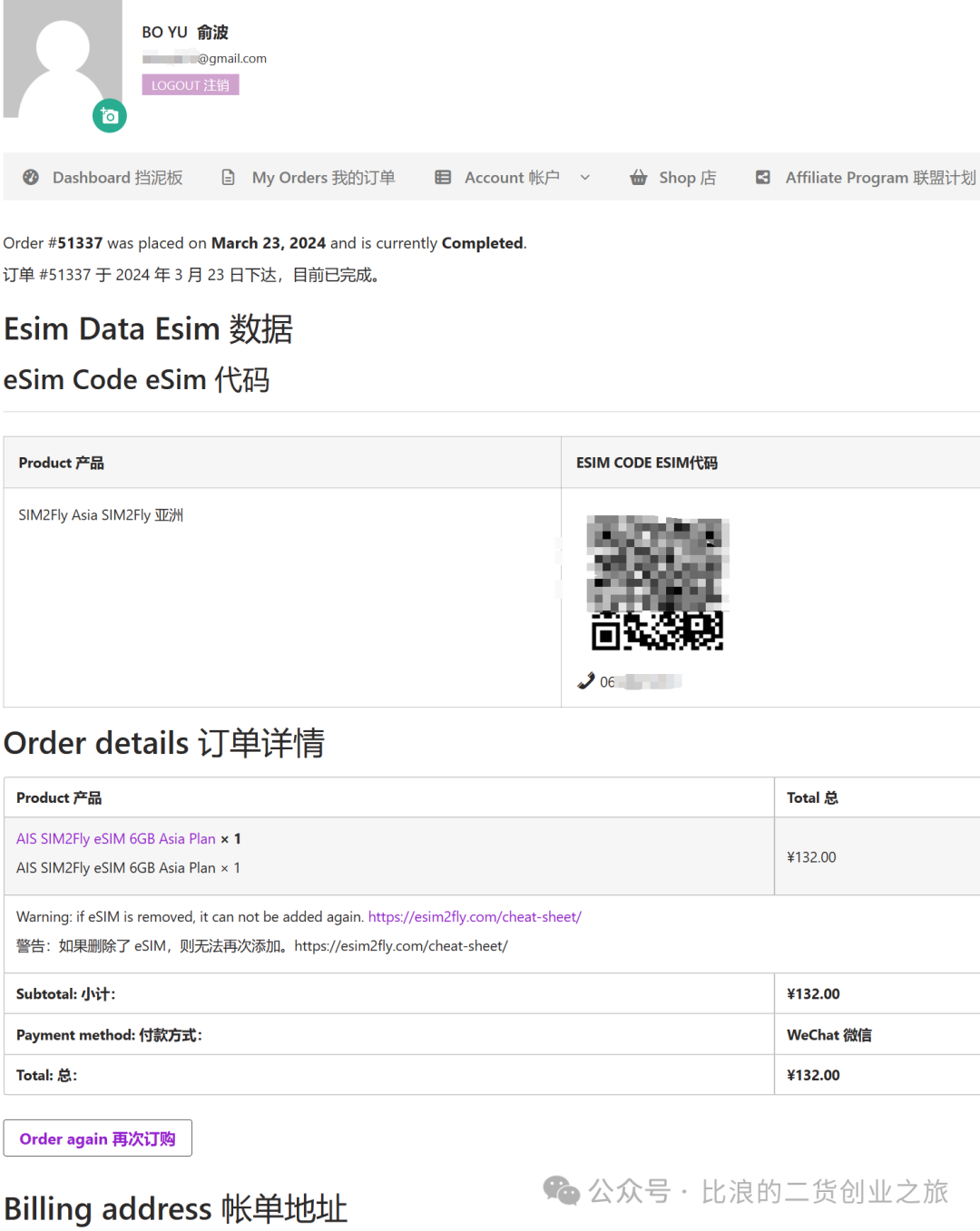Screen dimensions: 980x1231
Task: Click the Esim Data heading
Action: coord(149,328)
